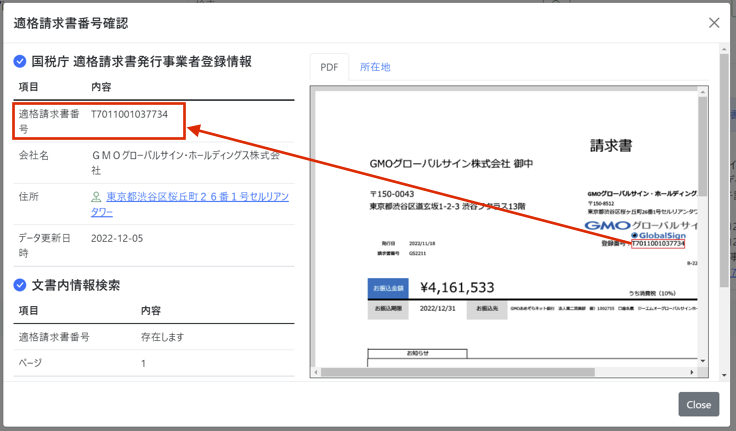Switch to the PDF tab
Viewport: 736px width, 431px height.
point(329,67)
